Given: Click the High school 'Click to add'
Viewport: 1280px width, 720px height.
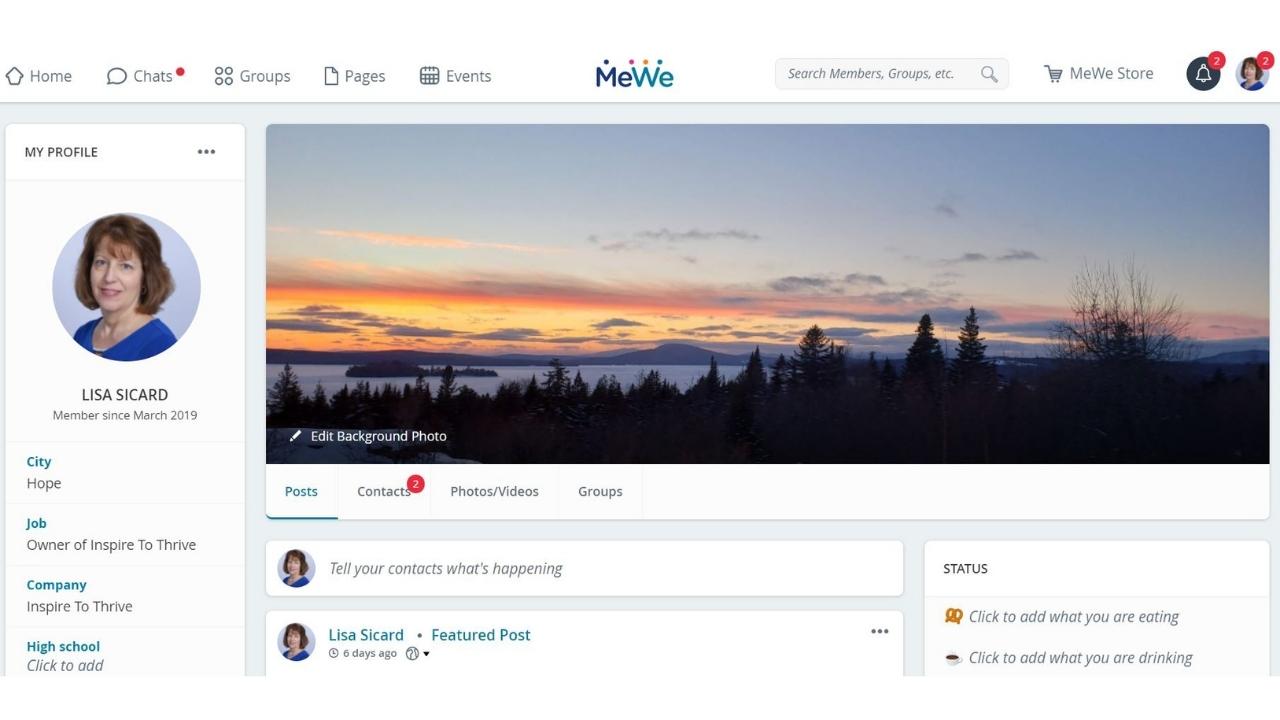Looking at the screenshot, I should (65, 666).
